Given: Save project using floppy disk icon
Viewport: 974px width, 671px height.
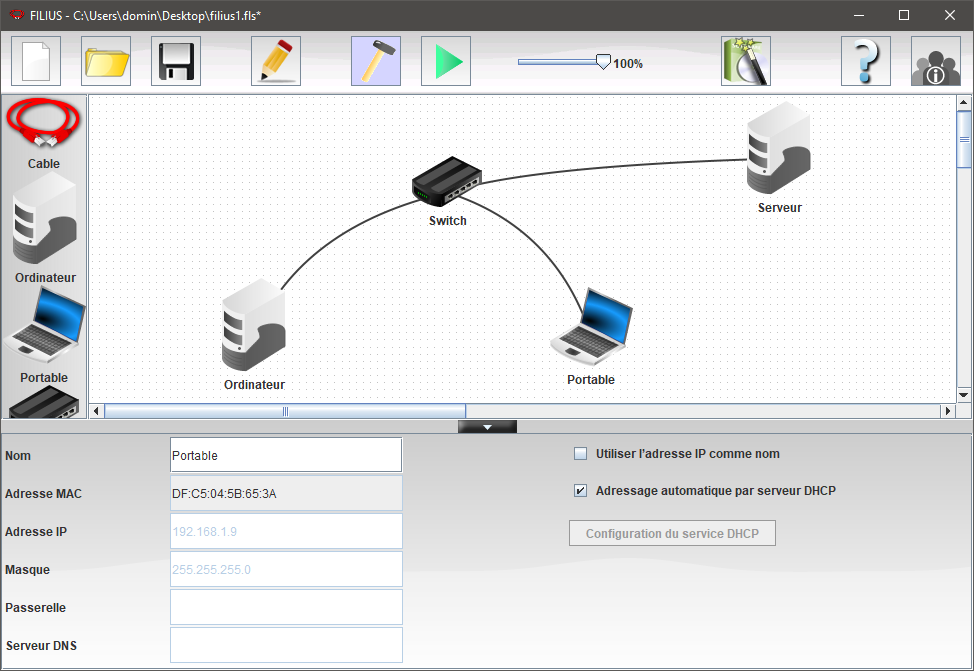Looking at the screenshot, I should (x=176, y=61).
